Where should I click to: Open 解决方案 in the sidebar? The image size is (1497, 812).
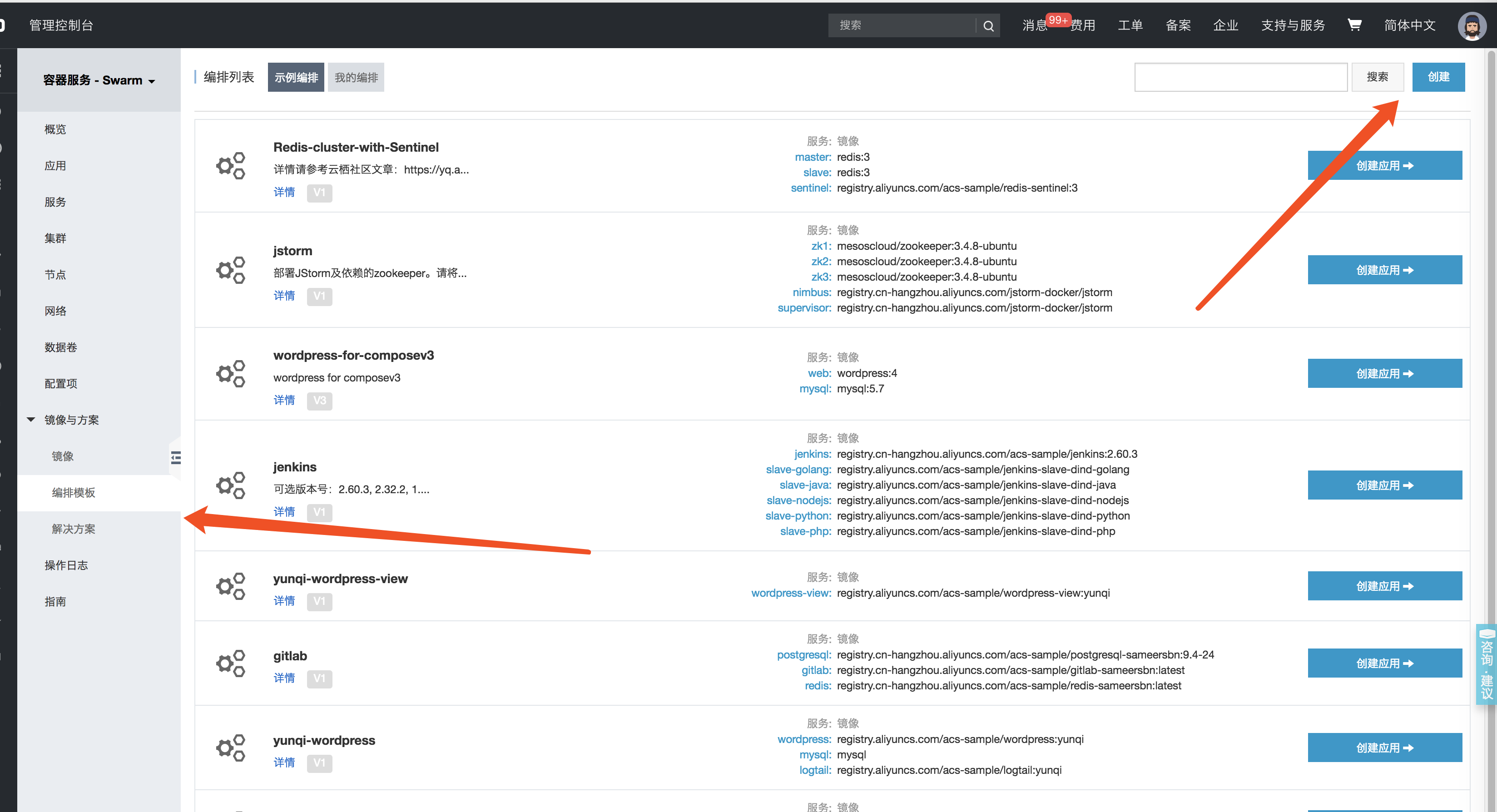tap(73, 529)
